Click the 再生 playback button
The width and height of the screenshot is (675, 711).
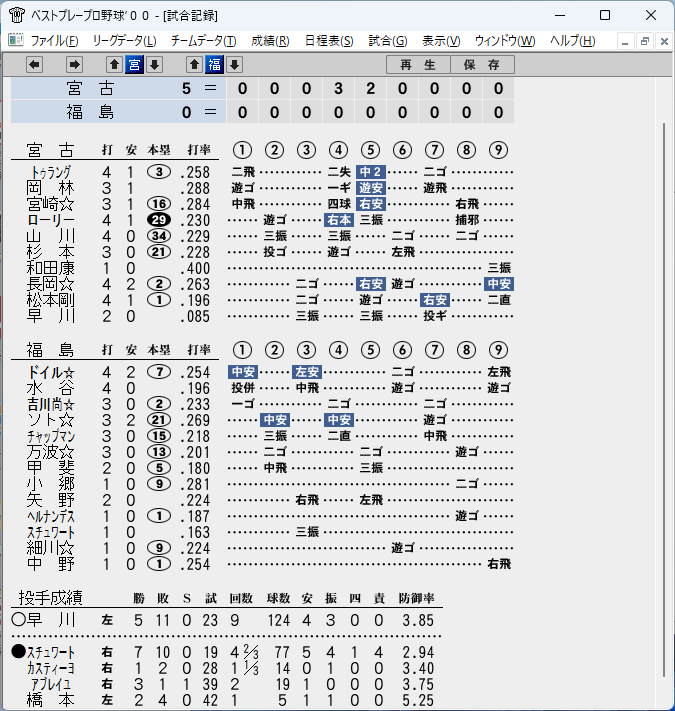tap(418, 64)
